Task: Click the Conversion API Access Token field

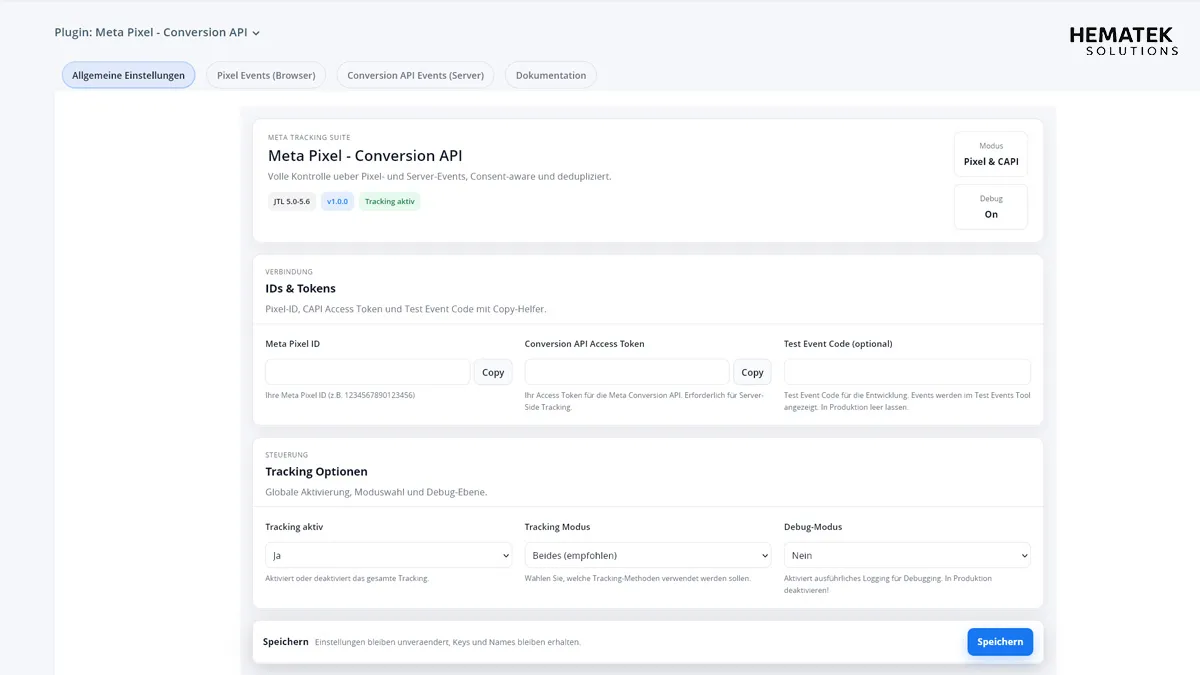Action: tap(627, 372)
